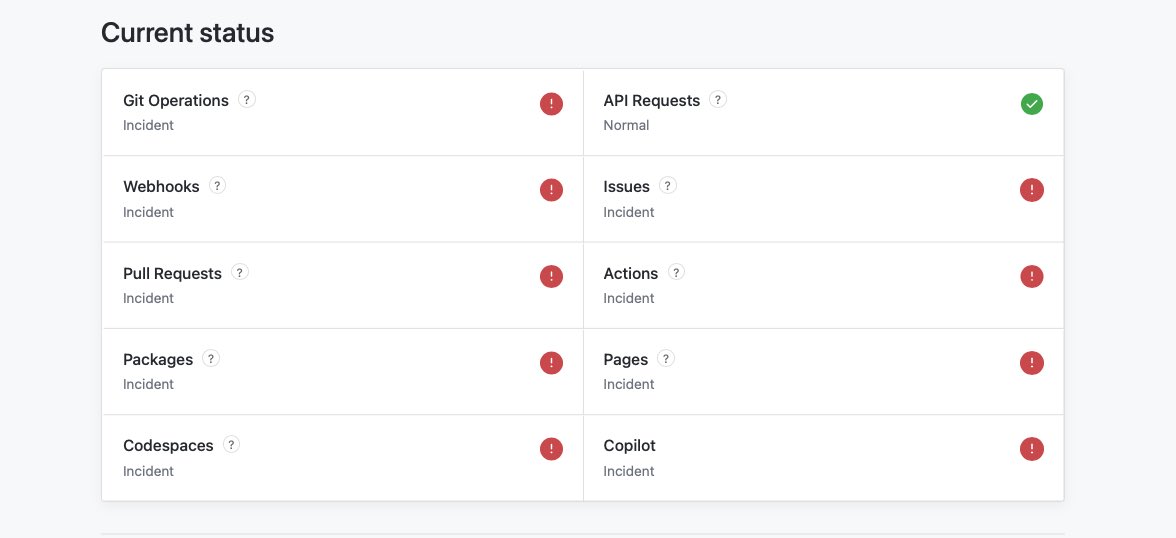This screenshot has height=538, width=1176.
Task: Open the Git Operations help question mark
Action: point(247,99)
